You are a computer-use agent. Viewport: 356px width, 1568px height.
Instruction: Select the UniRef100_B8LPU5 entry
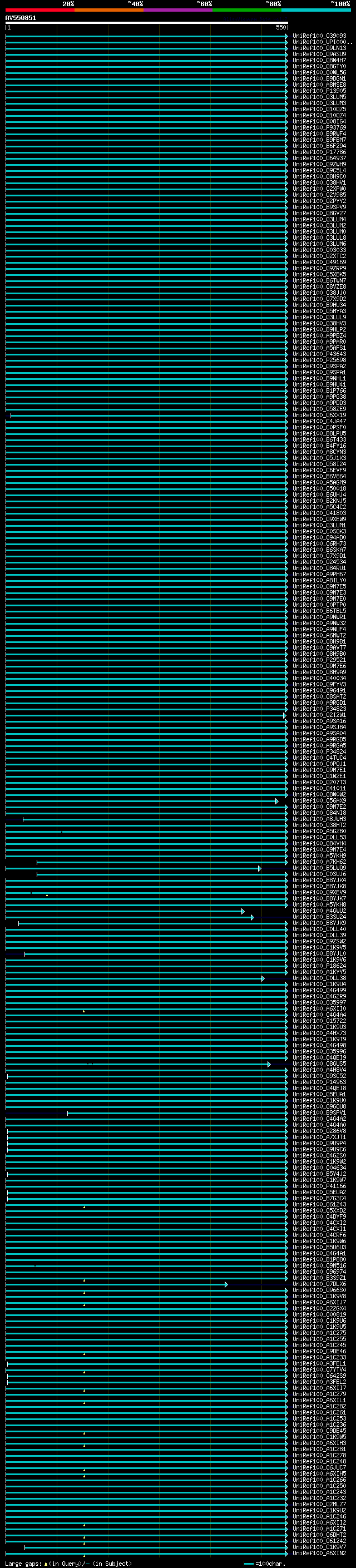point(319,433)
